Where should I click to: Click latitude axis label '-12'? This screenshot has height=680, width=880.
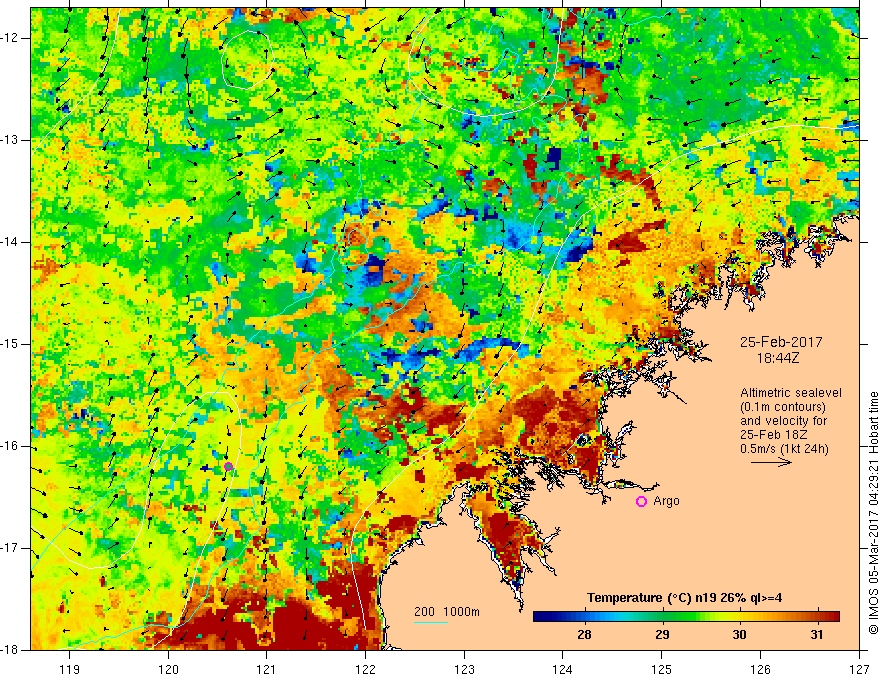click(x=11, y=38)
